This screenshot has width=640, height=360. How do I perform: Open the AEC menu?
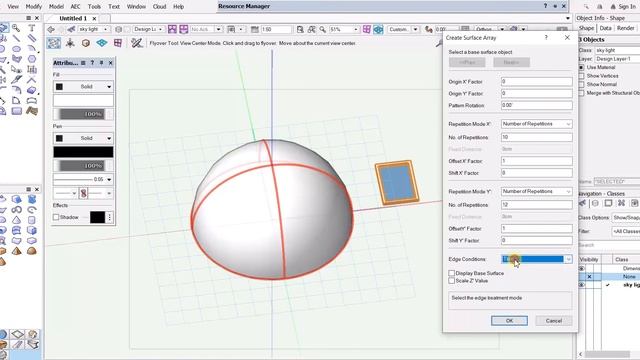coord(76,7)
